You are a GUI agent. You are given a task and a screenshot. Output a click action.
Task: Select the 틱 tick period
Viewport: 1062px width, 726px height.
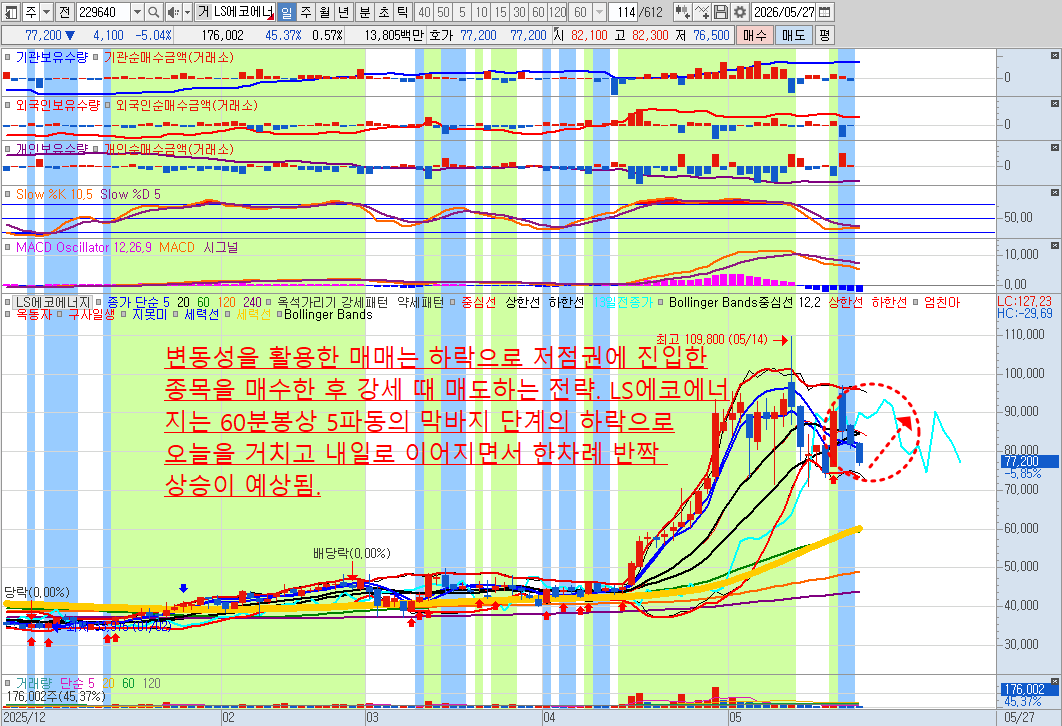[402, 12]
